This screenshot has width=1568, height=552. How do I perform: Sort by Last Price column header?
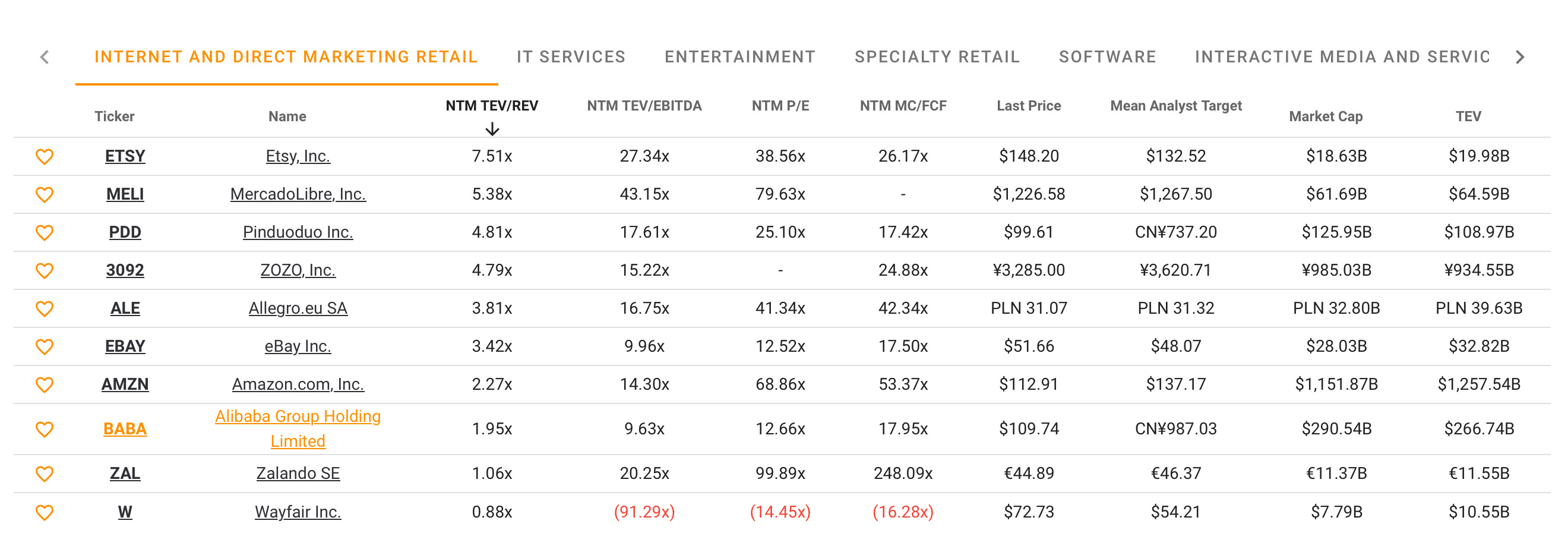click(1029, 106)
